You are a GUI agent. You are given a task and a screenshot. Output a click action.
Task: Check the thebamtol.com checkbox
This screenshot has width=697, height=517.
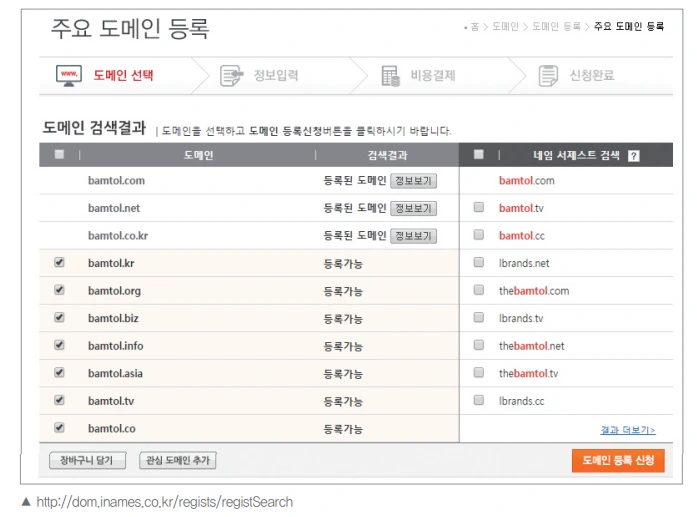click(x=479, y=290)
